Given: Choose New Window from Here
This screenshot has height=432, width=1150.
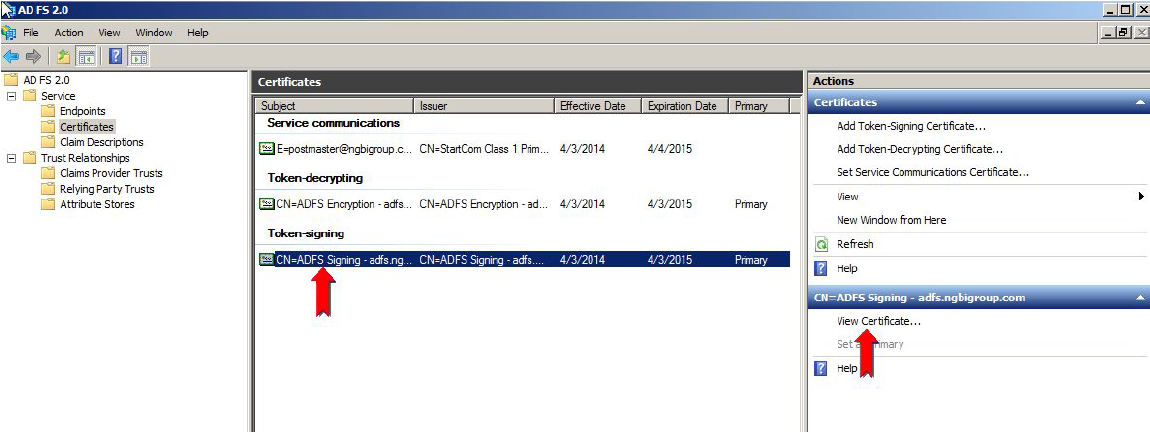Looking at the screenshot, I should [892, 220].
